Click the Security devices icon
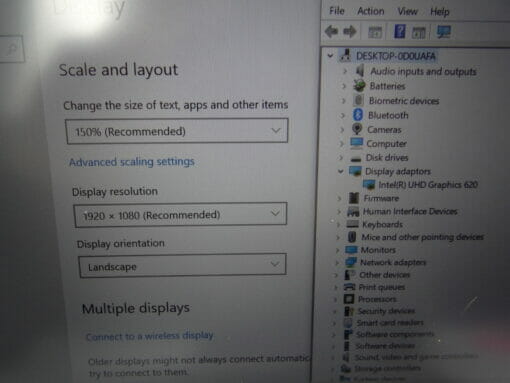This screenshot has height=383, width=510. 349,311
